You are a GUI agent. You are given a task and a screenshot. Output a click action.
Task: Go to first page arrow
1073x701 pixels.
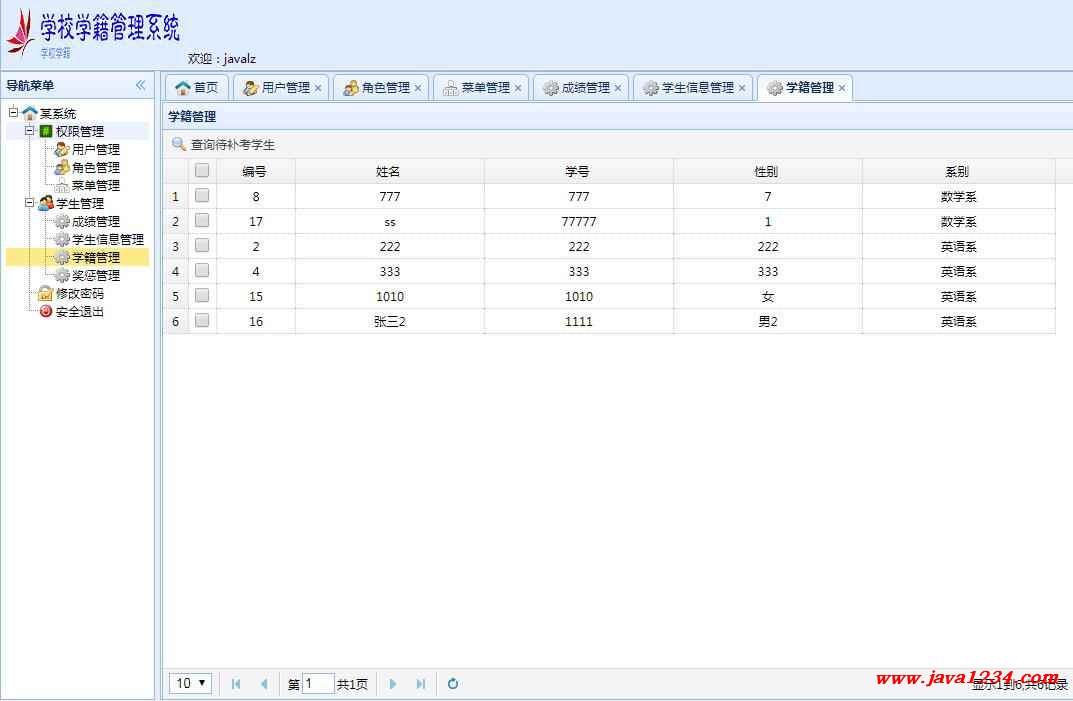[236, 684]
